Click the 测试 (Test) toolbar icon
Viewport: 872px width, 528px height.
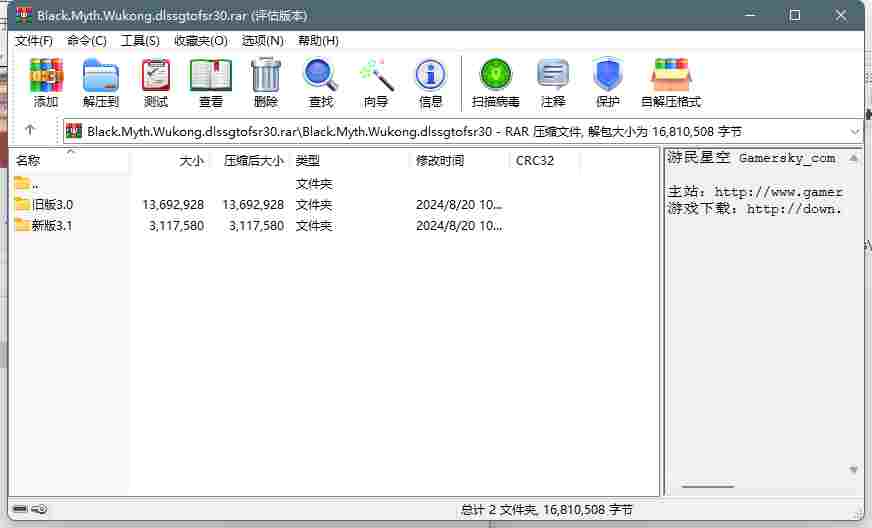(x=156, y=75)
